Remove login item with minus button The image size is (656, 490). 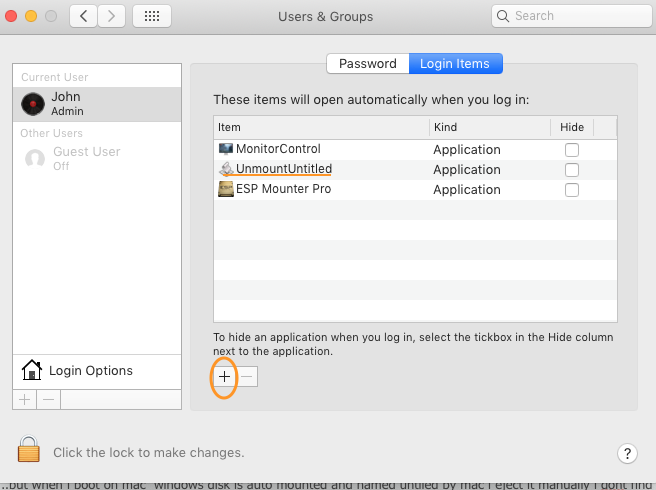[x=247, y=377]
